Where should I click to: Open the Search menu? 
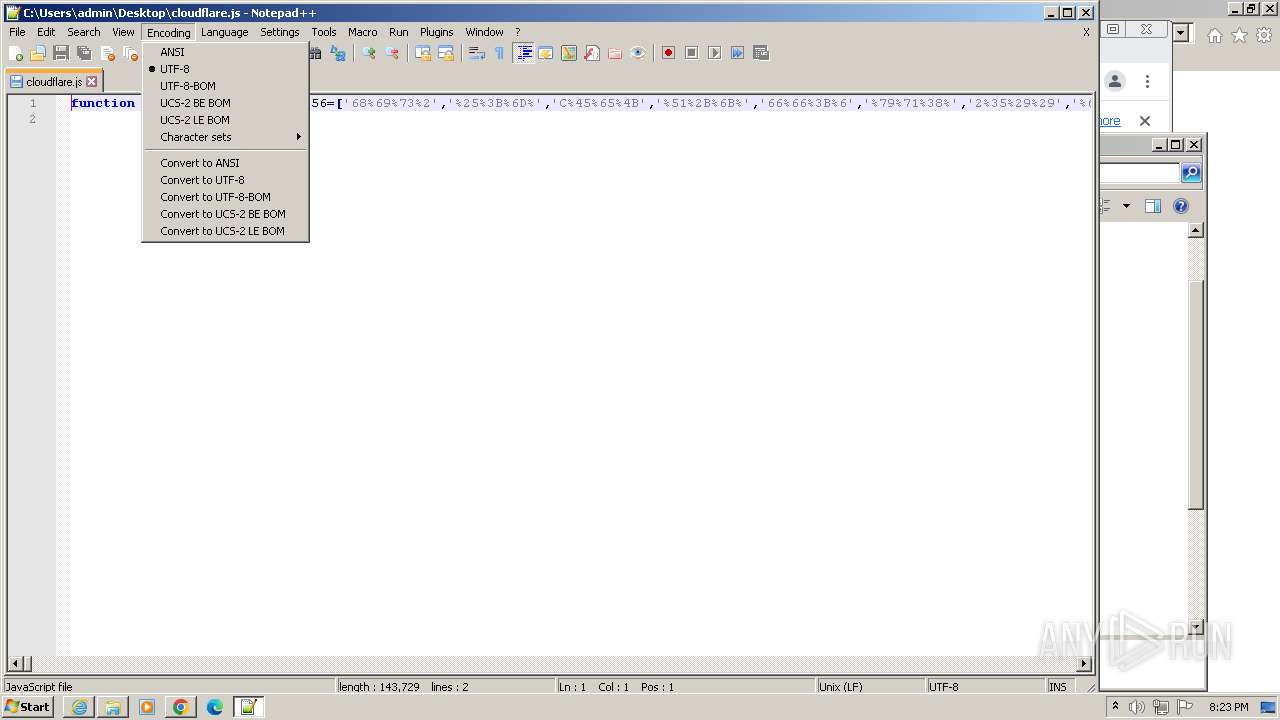click(84, 32)
